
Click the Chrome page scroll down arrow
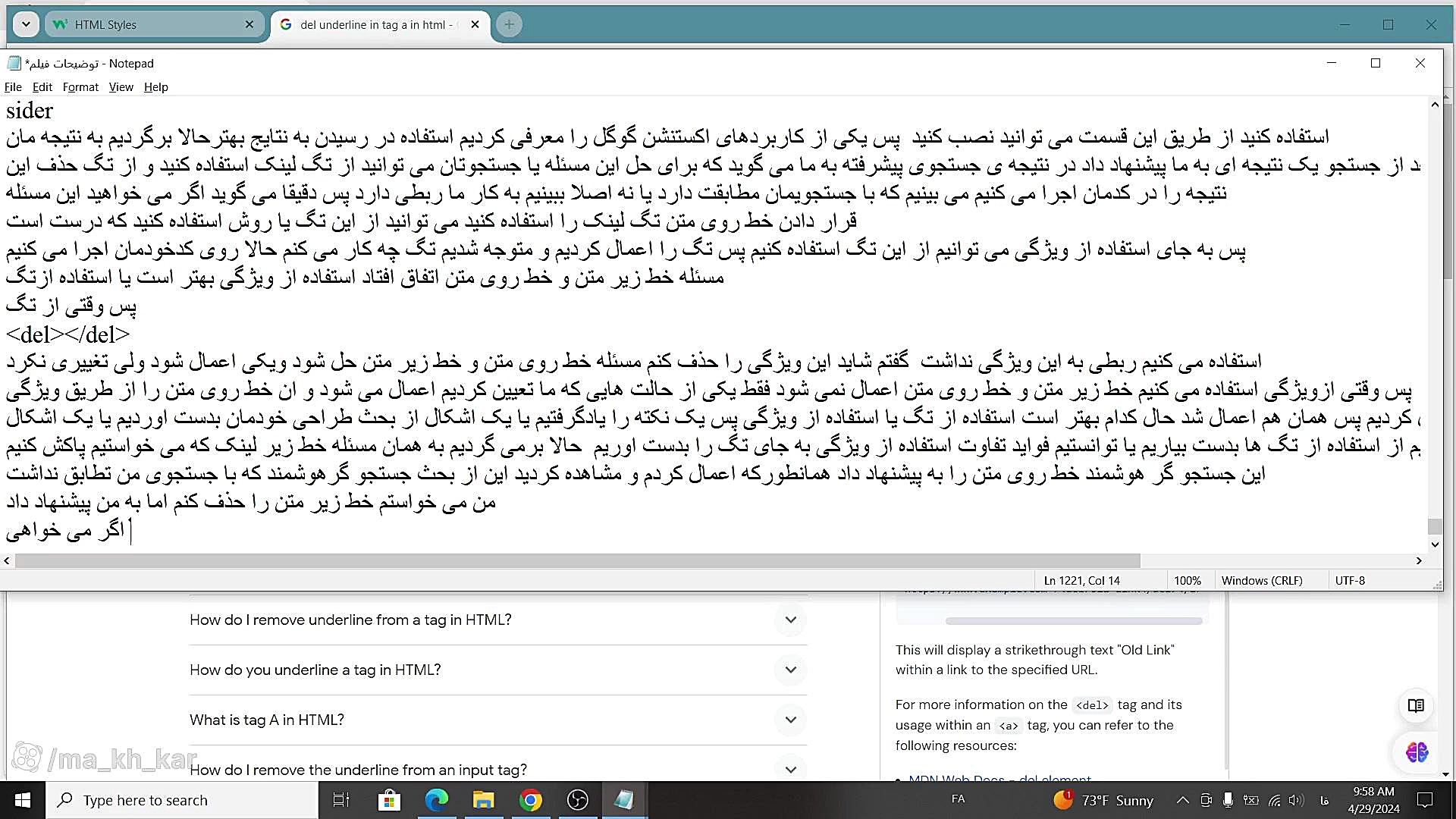pos(1445,775)
